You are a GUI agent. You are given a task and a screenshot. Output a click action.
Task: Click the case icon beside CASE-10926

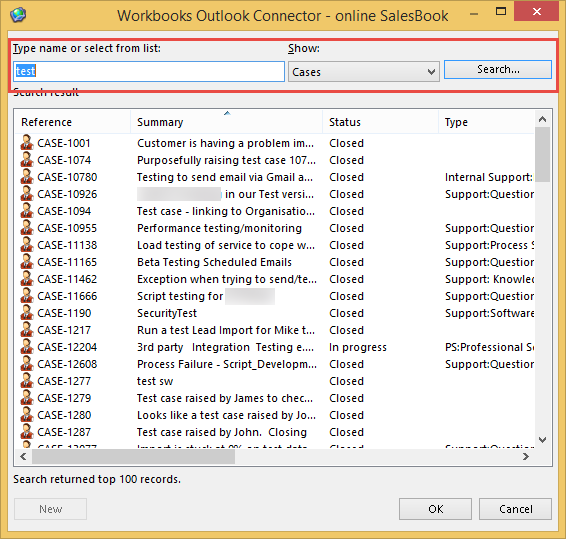[x=27, y=194]
